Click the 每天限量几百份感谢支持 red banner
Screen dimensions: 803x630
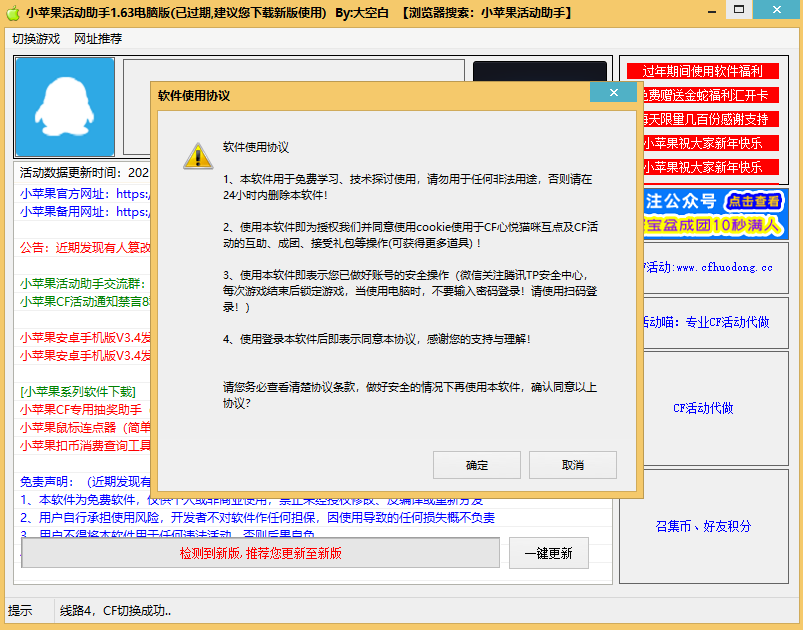click(x=710, y=119)
